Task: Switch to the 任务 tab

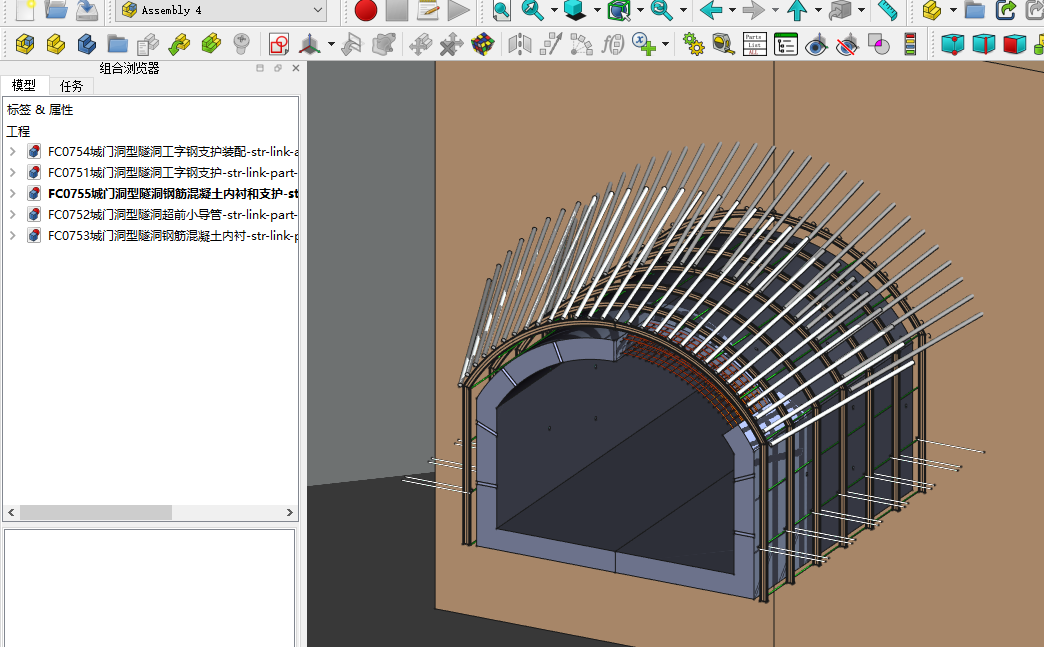Action: pyautogui.click(x=71, y=86)
